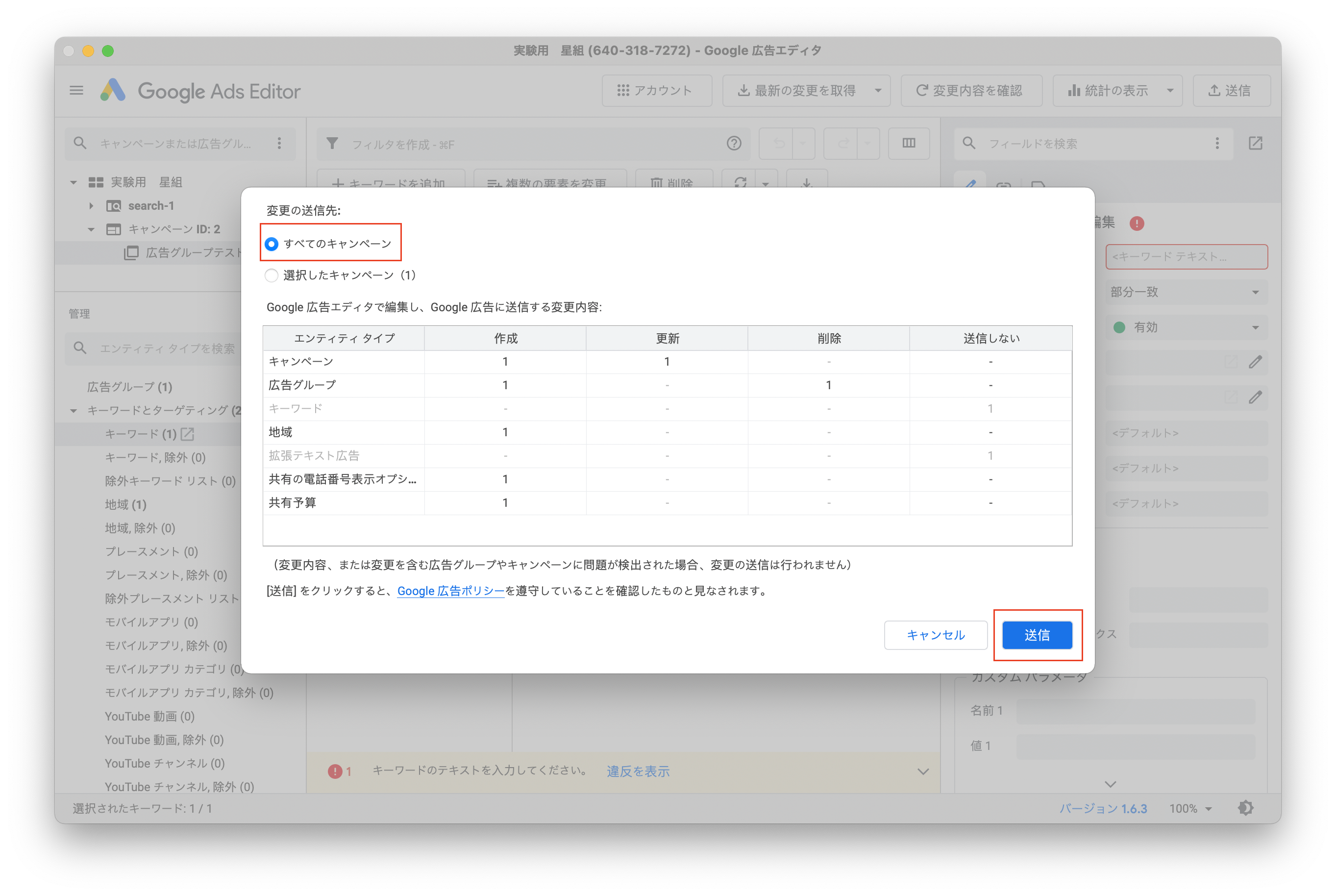The height and width of the screenshot is (896, 1336).
Task: Open the アカウント account switcher
Action: tap(657, 90)
